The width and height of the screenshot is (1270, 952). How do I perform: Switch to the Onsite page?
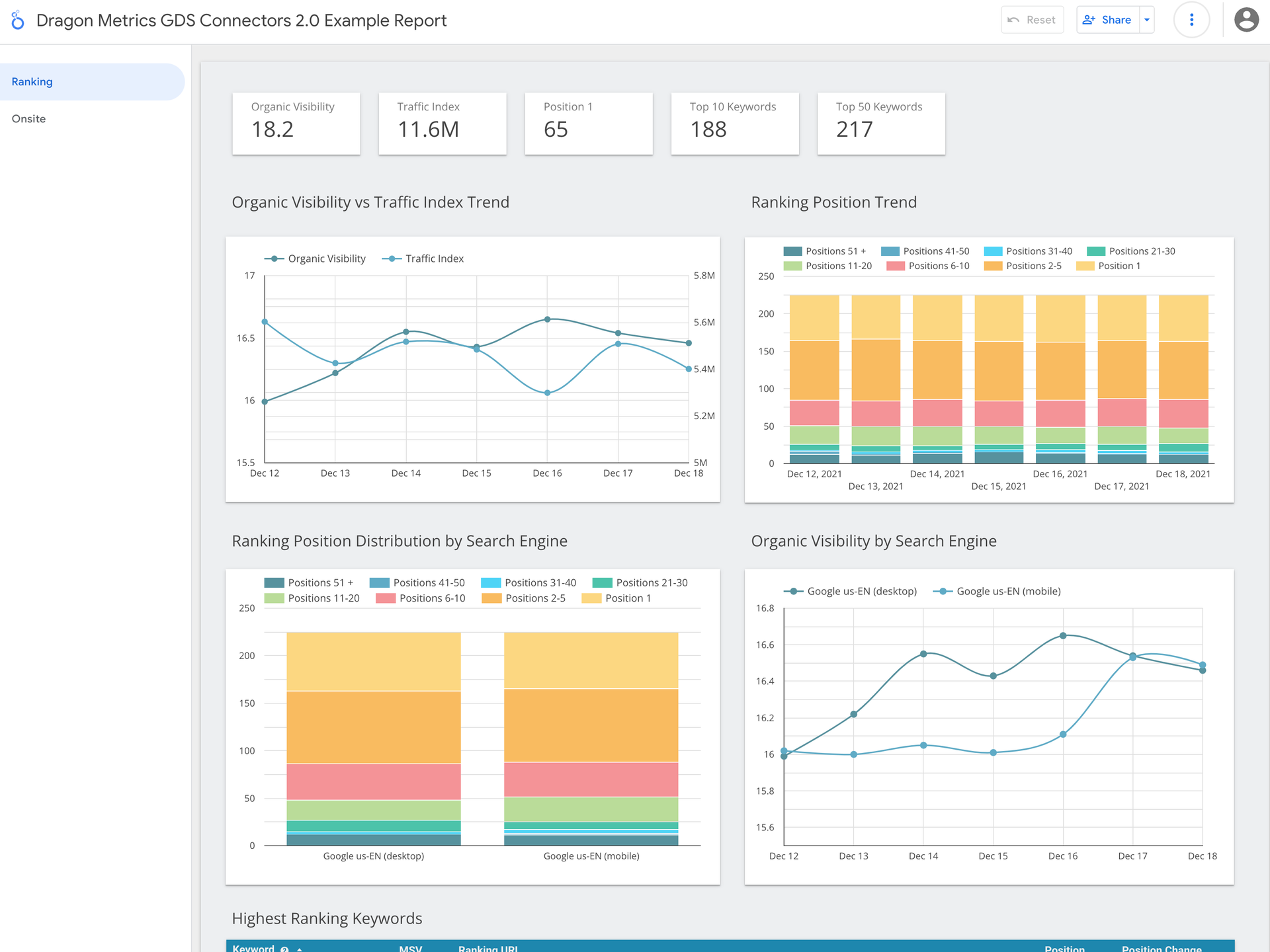coord(29,119)
